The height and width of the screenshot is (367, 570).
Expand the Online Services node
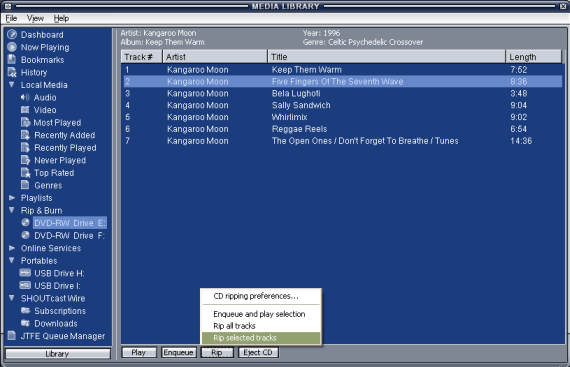[12, 248]
